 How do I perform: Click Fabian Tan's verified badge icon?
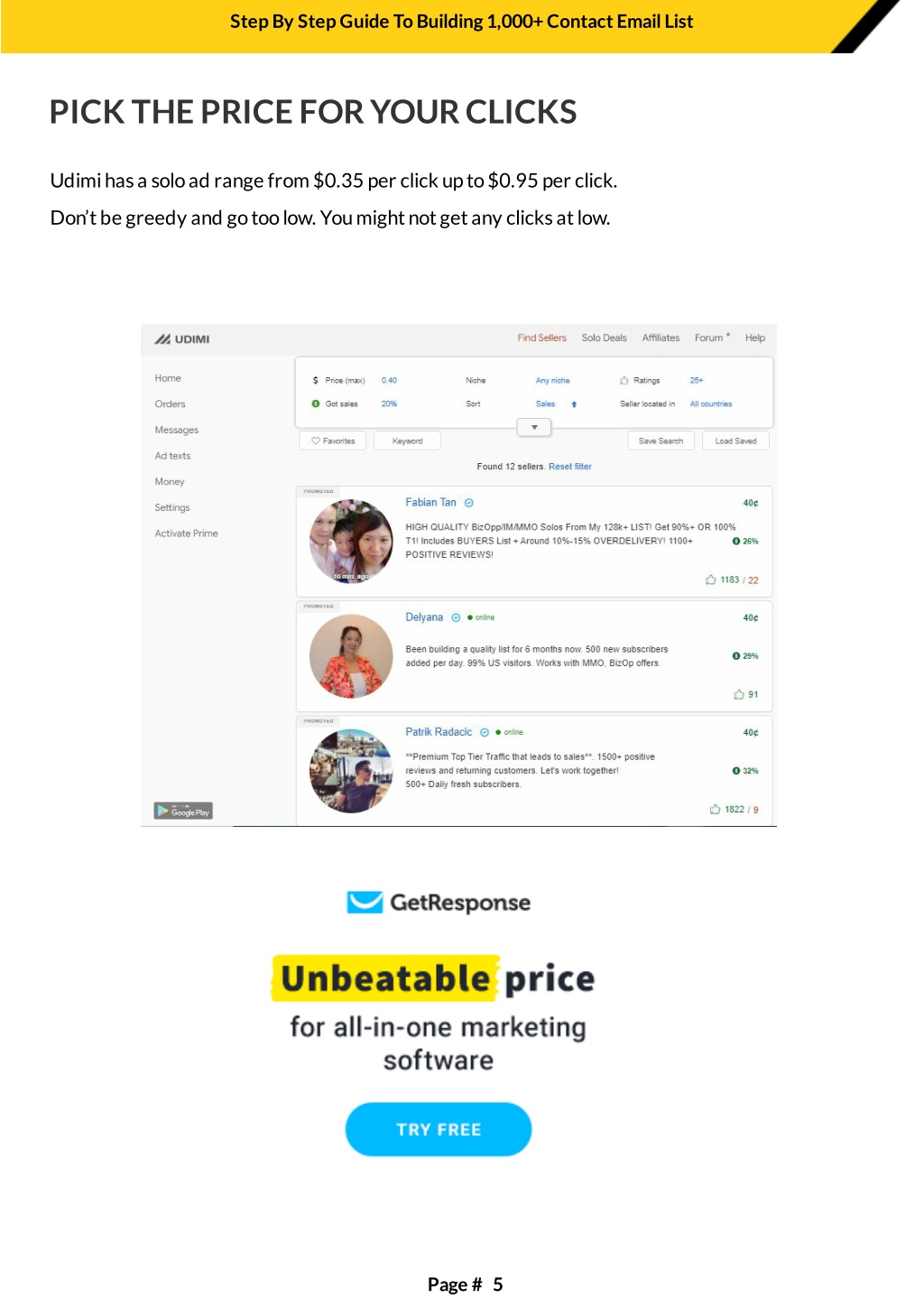pyautogui.click(x=469, y=503)
